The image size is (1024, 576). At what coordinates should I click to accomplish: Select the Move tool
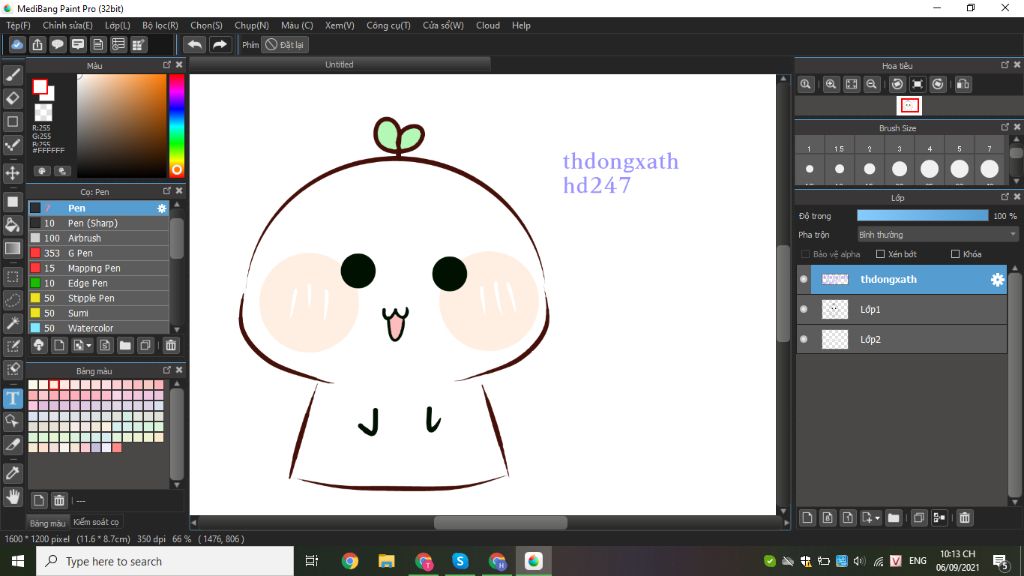[x=12, y=173]
